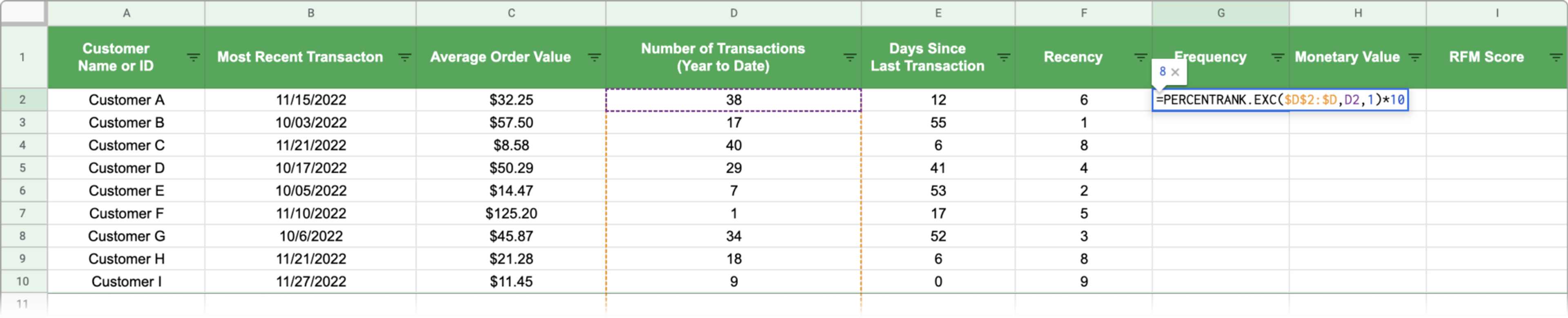Open the Recency column filter icon

tap(1141, 57)
